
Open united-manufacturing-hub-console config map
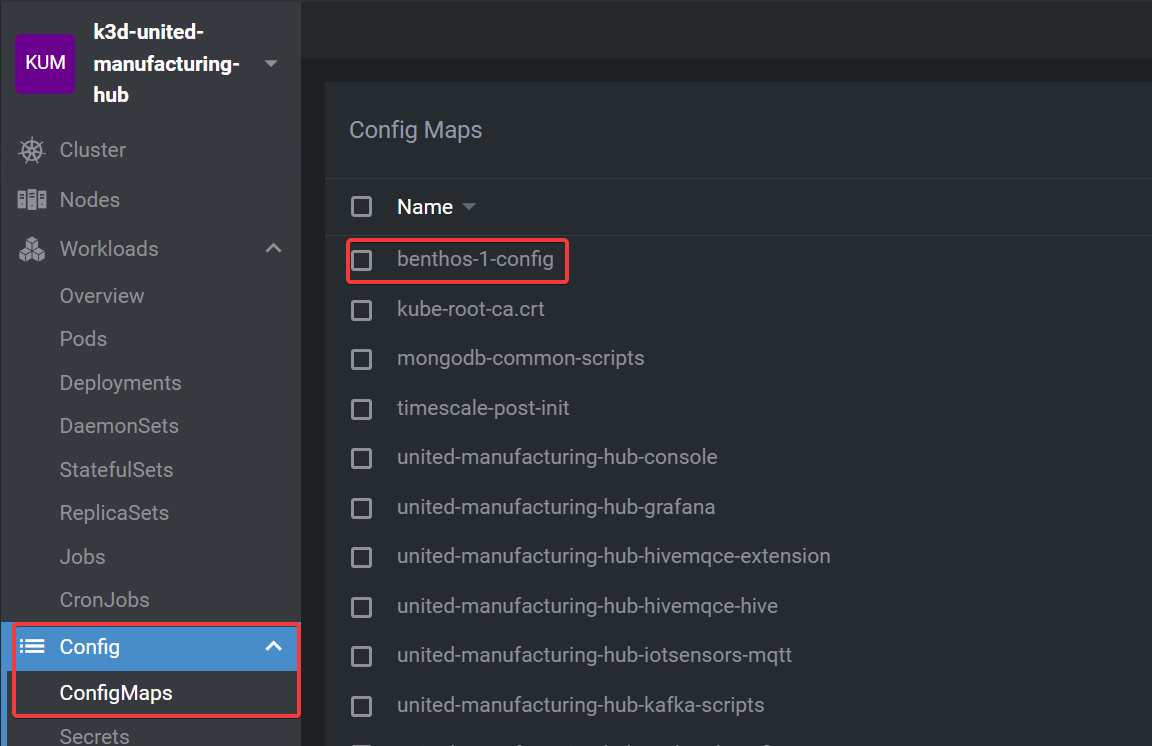click(x=557, y=457)
